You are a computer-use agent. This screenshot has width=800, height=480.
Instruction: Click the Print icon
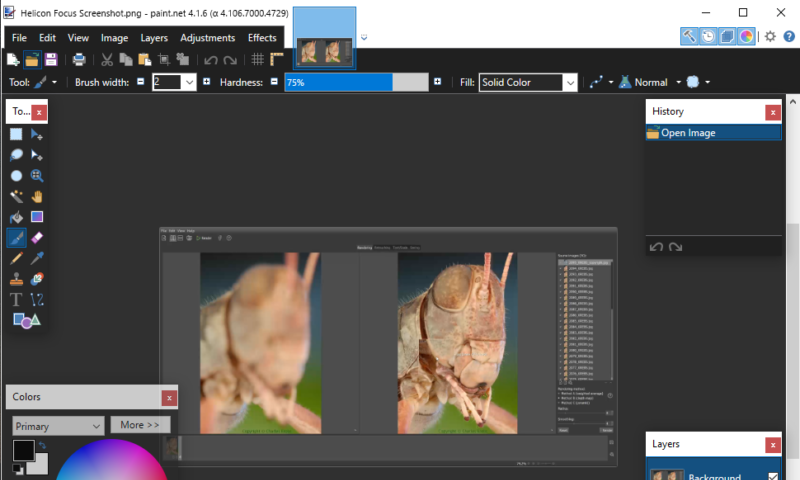[x=79, y=60]
